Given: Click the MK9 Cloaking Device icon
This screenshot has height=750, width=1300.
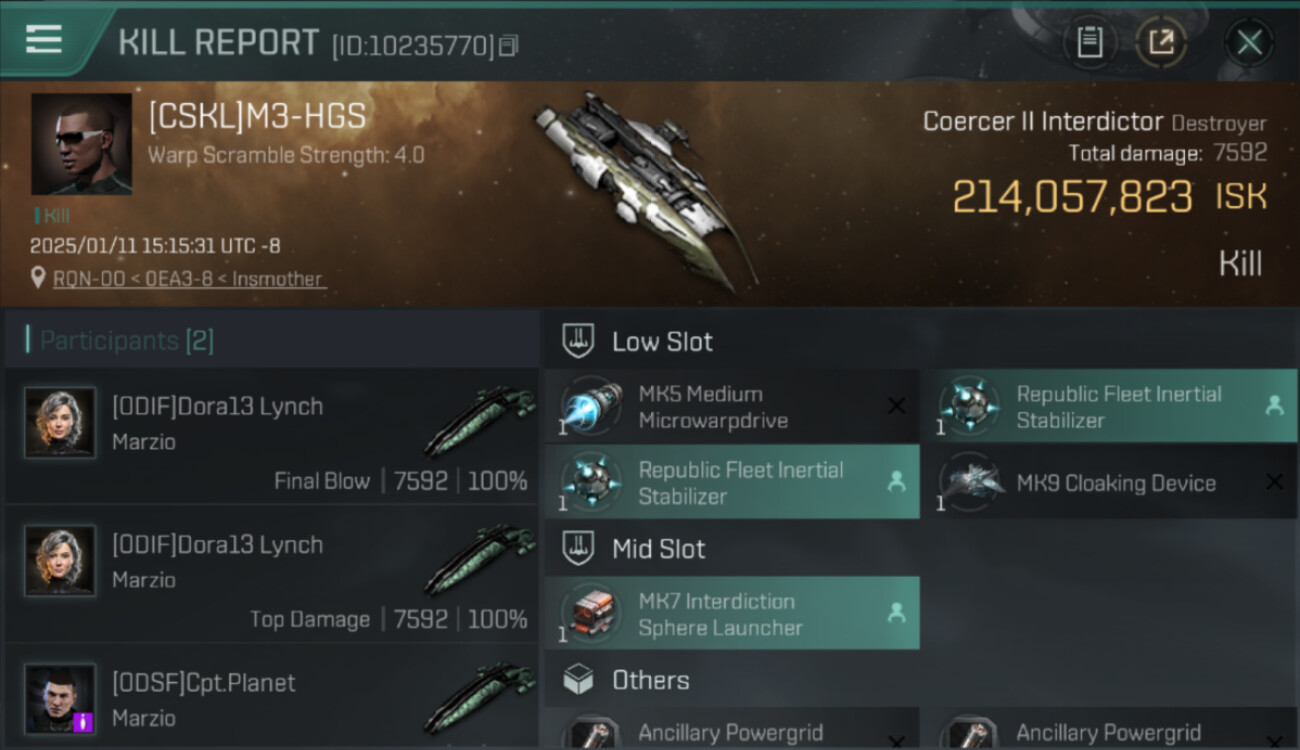Looking at the screenshot, I should click(970, 483).
